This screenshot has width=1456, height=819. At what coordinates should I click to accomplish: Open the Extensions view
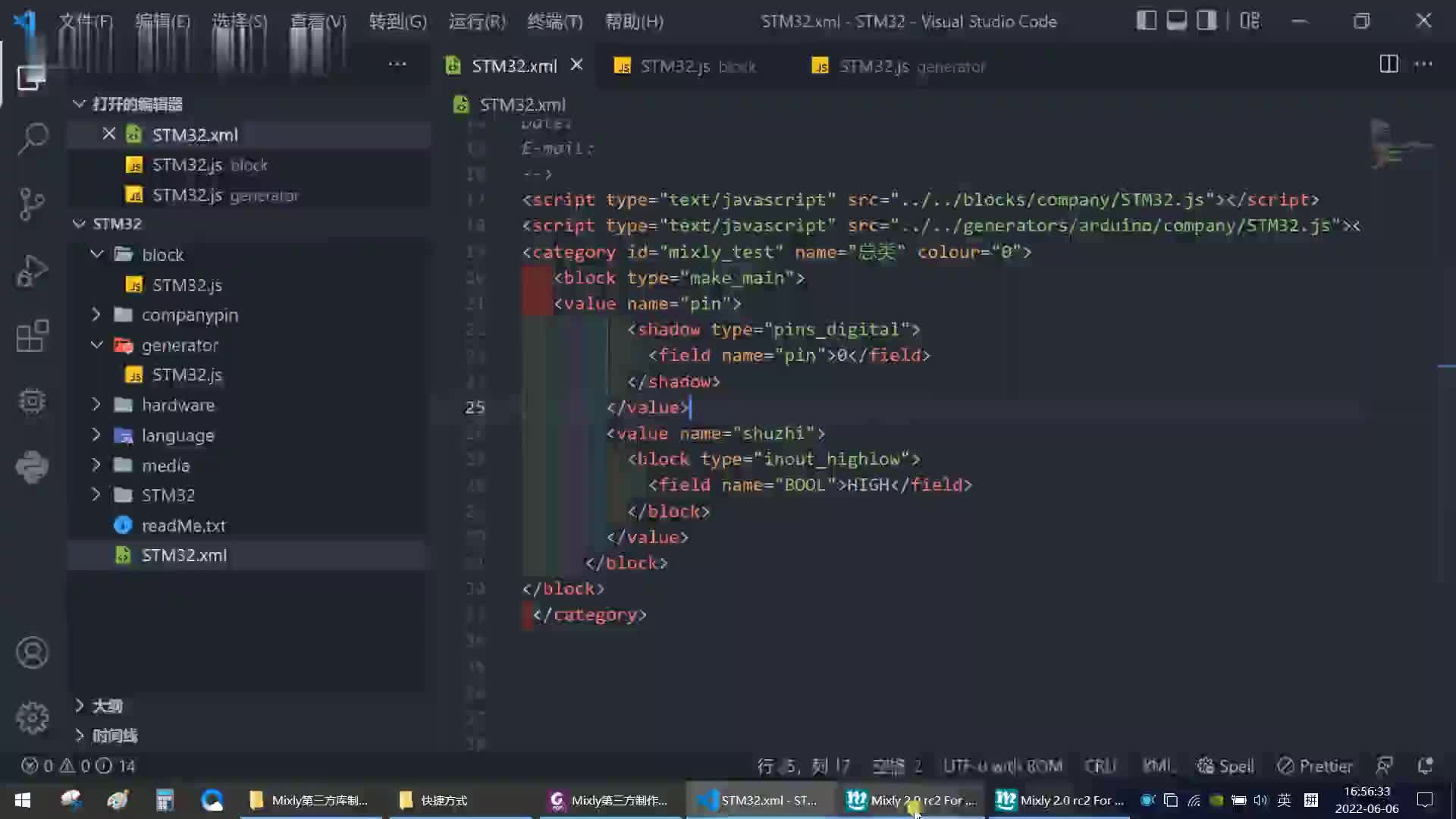coord(32,335)
